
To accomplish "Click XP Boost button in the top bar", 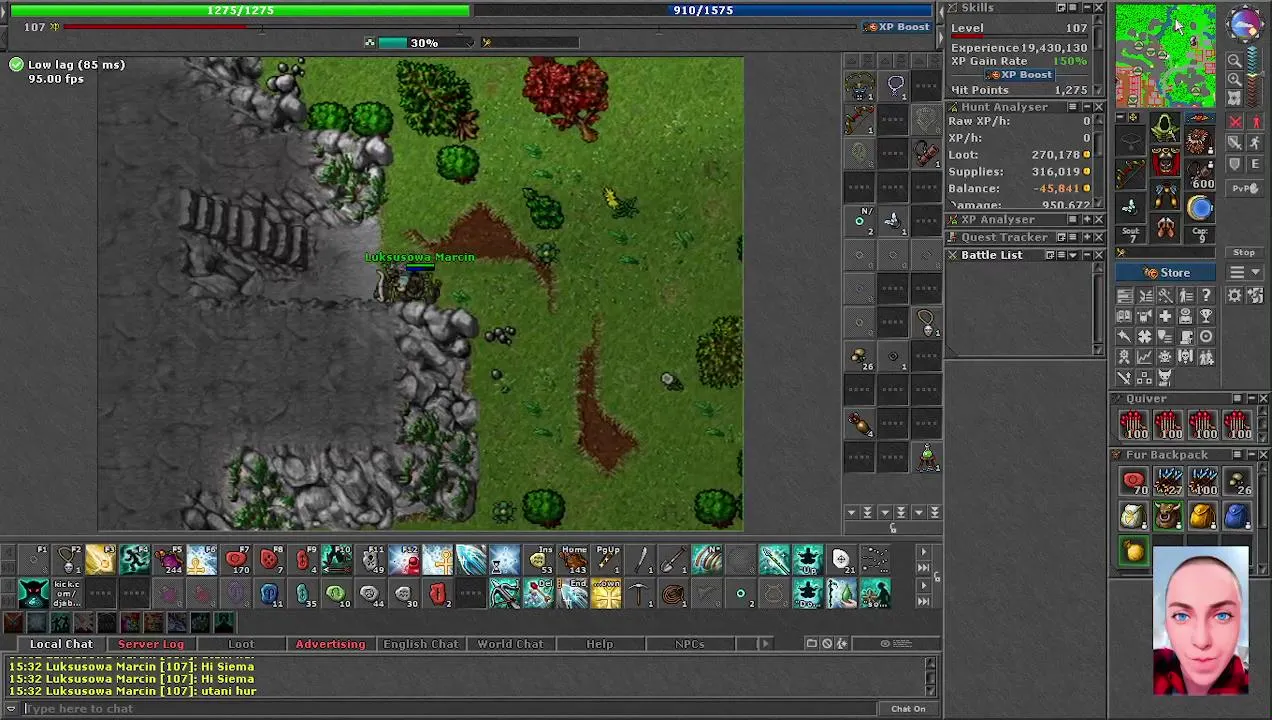I will (898, 27).
